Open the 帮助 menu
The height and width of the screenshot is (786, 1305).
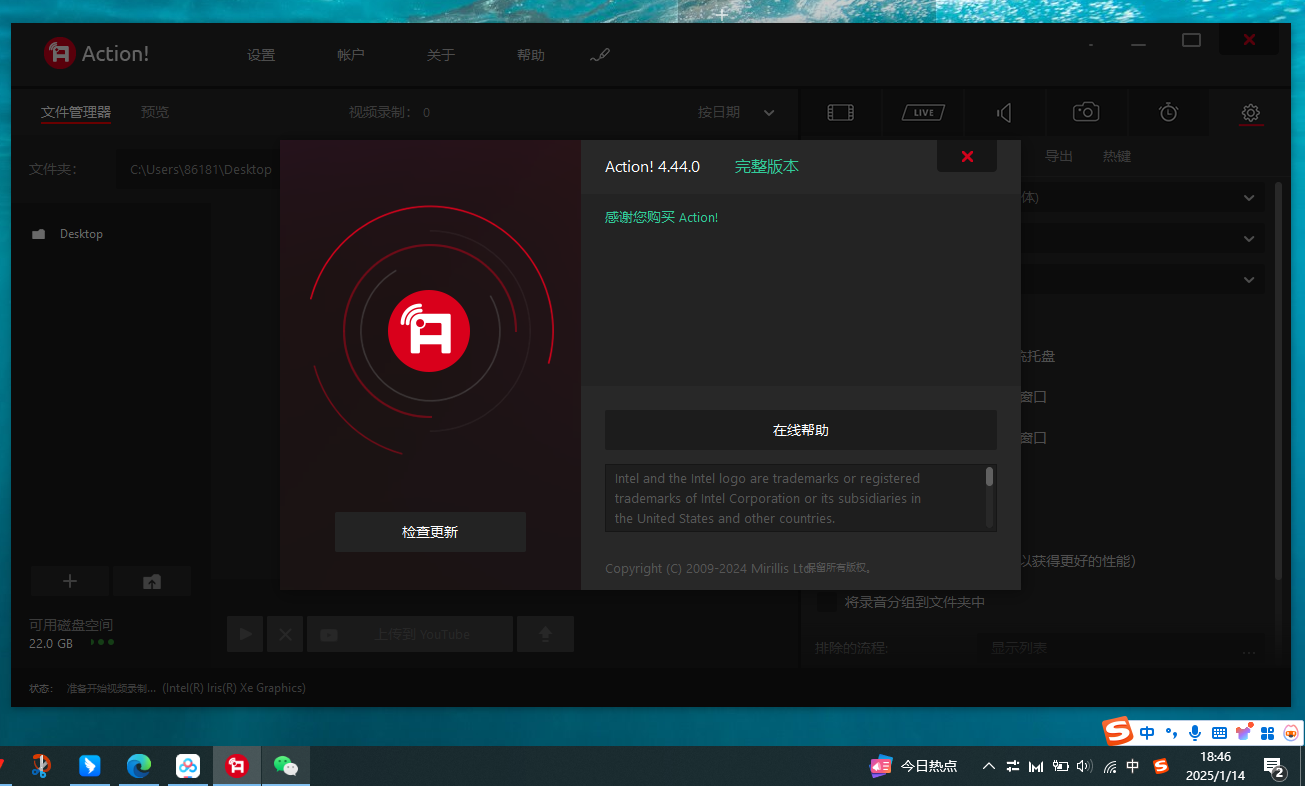[531, 55]
